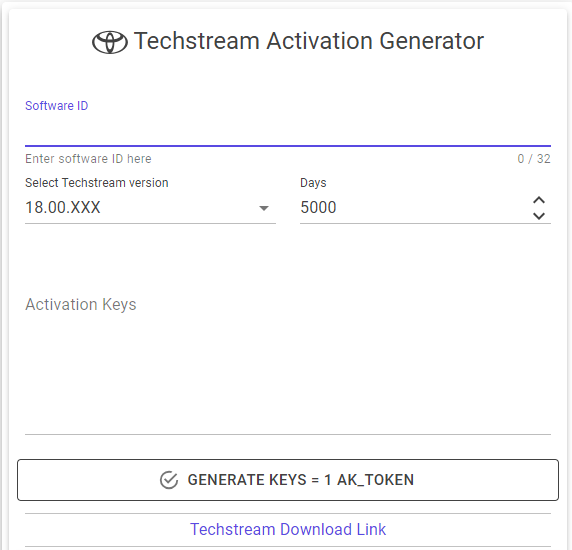Viewport: 572px width, 550px height.
Task: Click the 0 / 32 character counter
Action: point(534,159)
